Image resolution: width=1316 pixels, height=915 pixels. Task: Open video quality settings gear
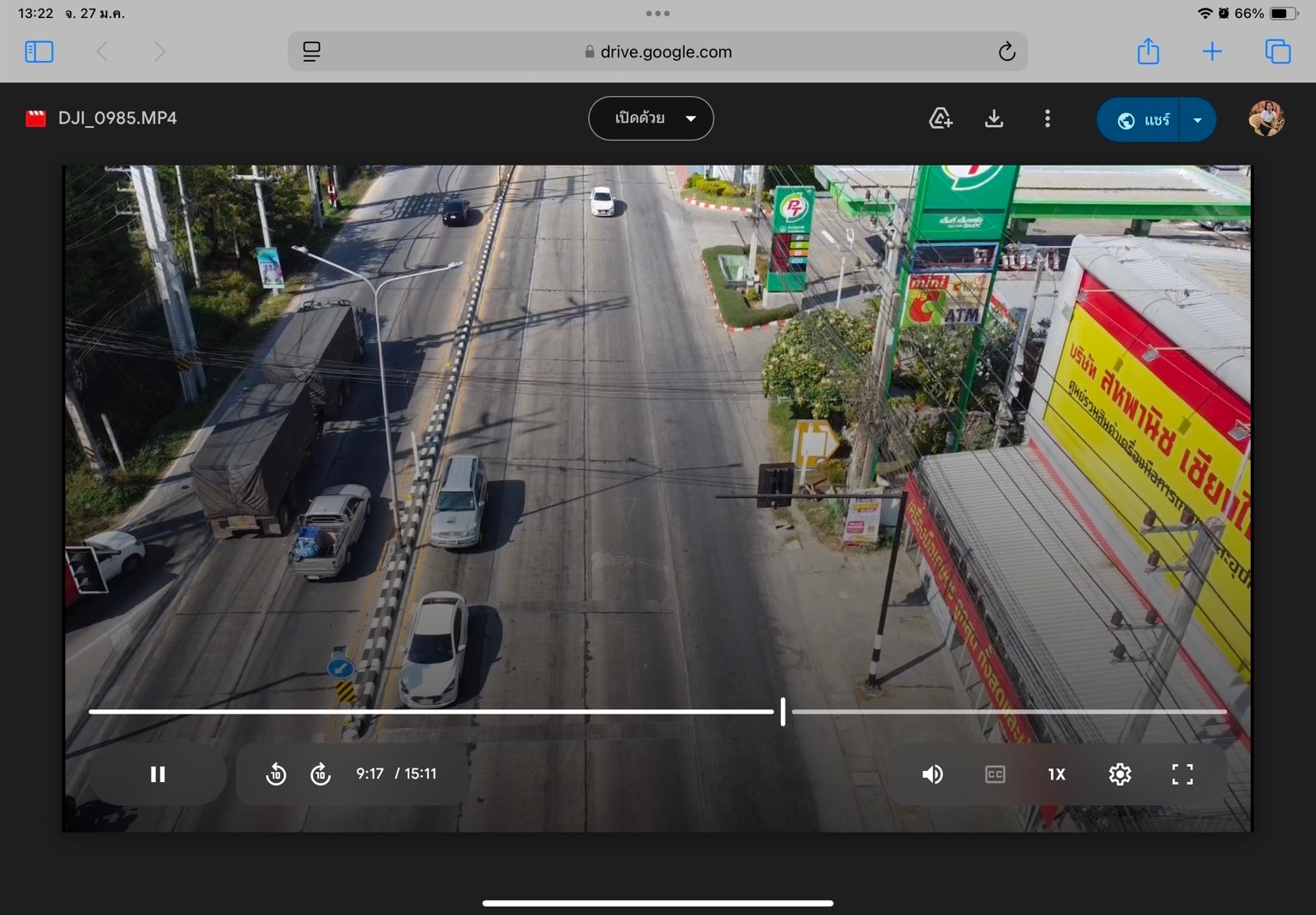pos(1120,774)
